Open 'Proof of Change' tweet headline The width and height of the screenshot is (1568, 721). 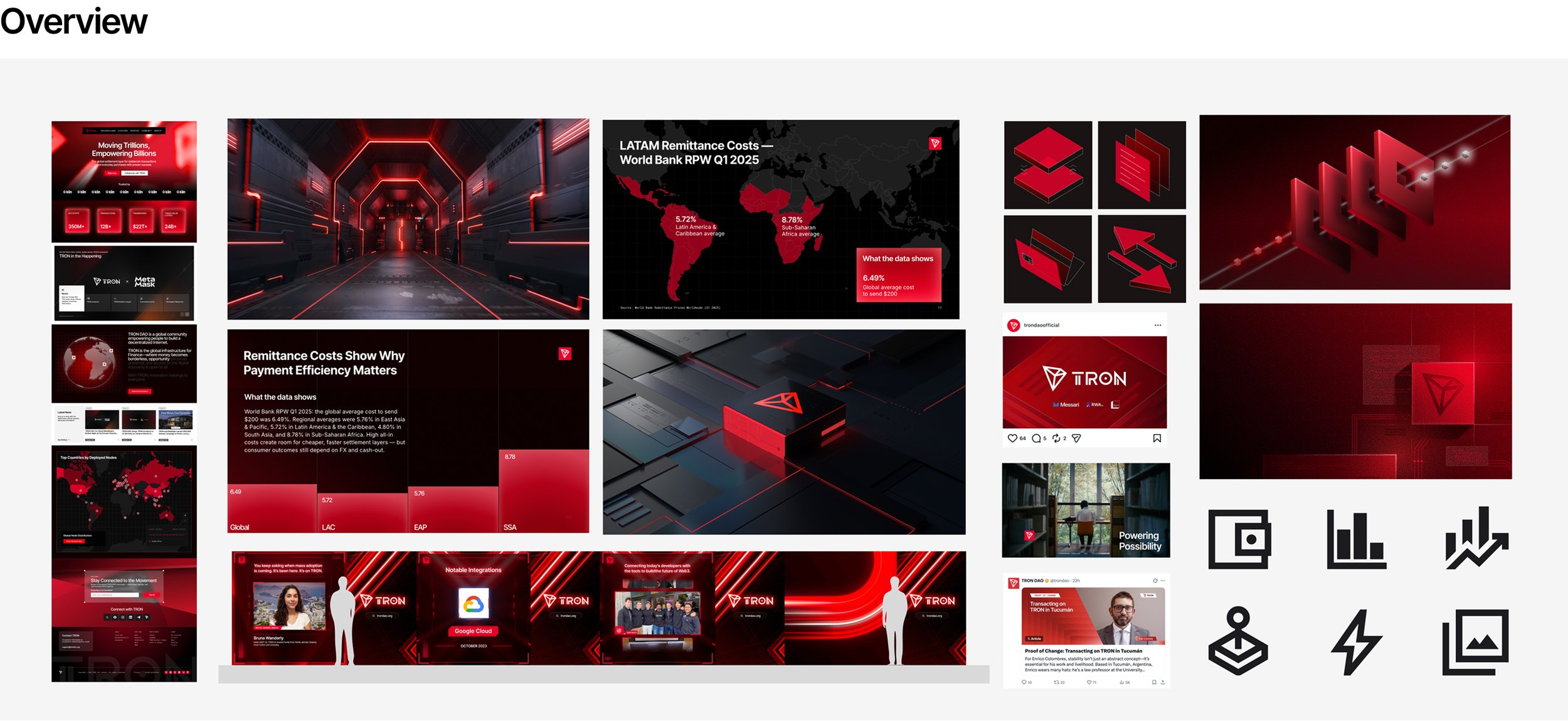1084,651
